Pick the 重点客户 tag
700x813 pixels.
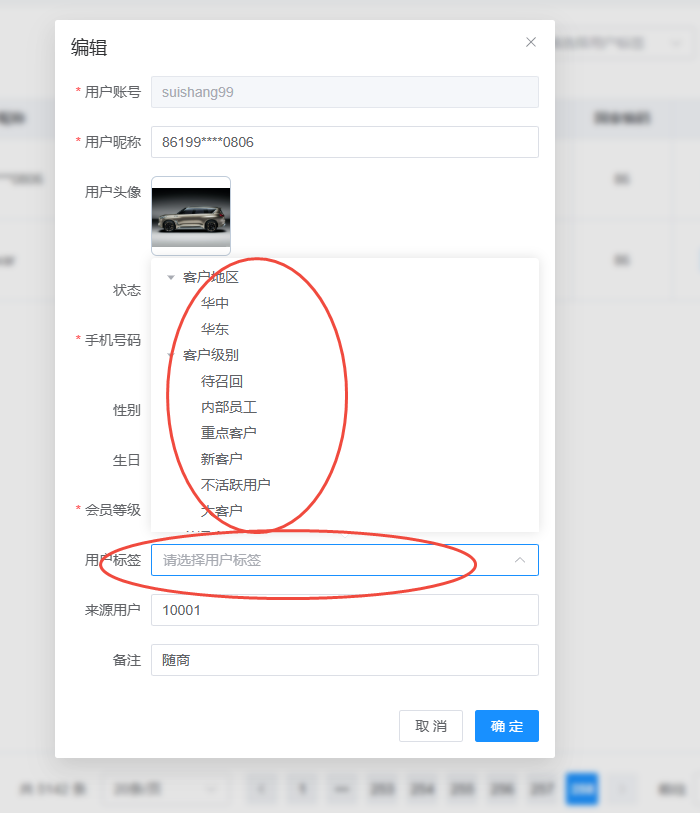pos(229,433)
